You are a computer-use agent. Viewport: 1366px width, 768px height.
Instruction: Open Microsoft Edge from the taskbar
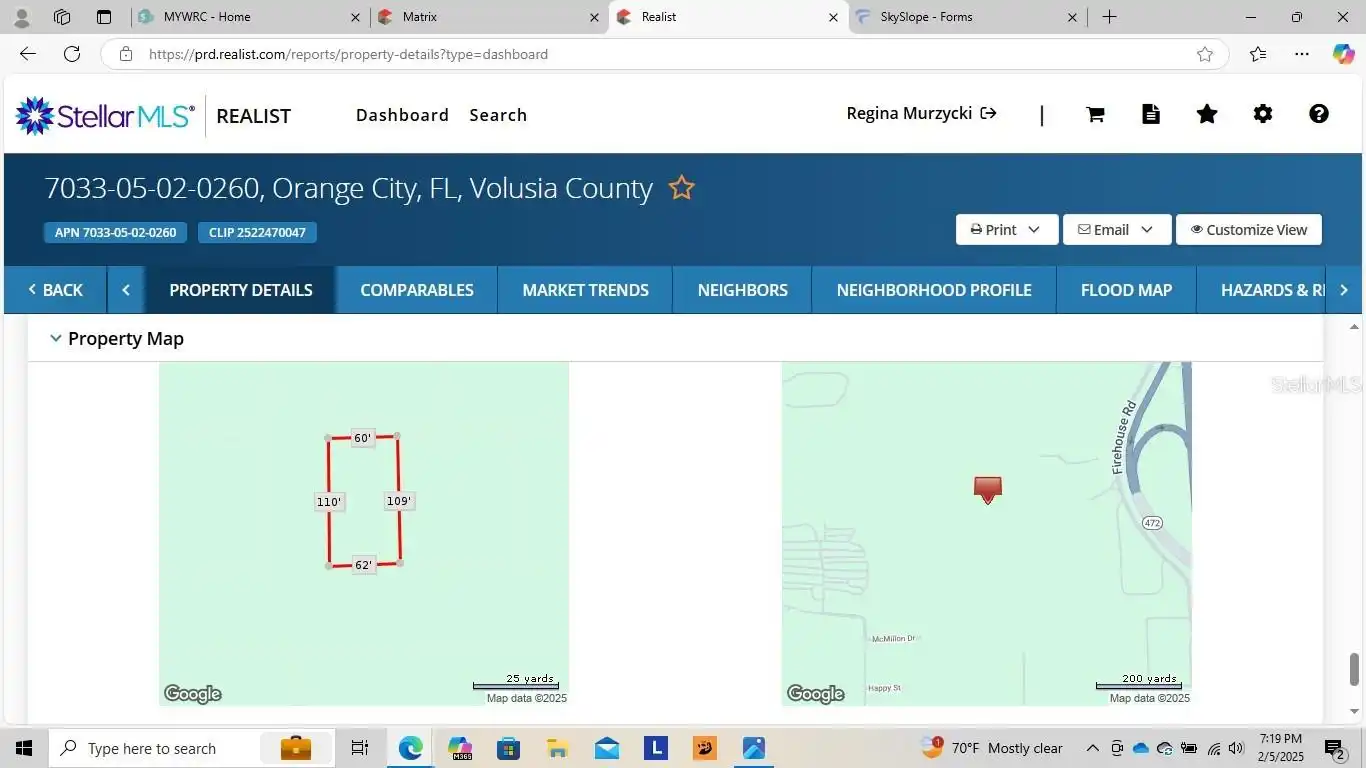(411, 748)
